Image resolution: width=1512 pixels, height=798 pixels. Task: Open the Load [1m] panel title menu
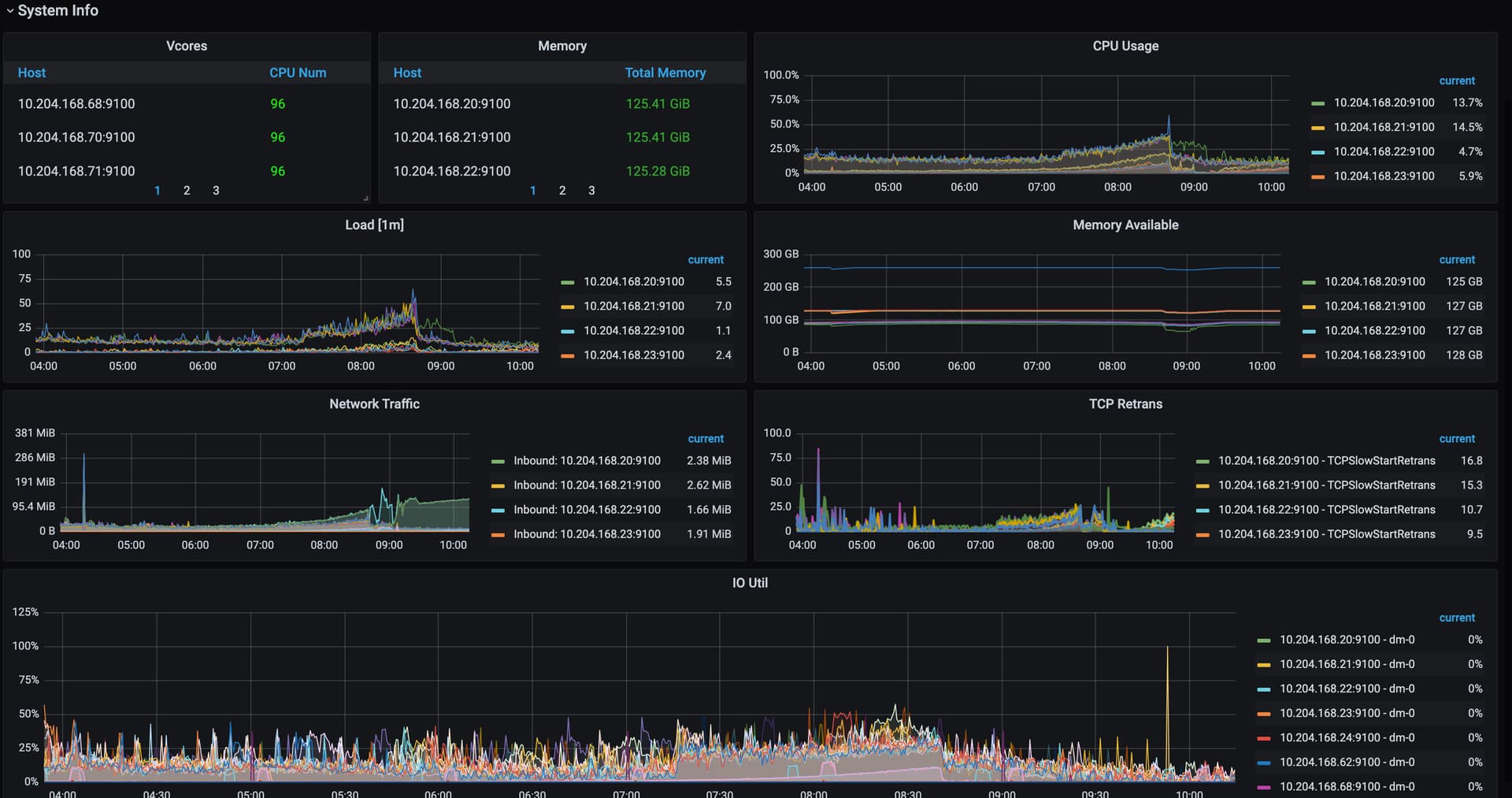(374, 225)
